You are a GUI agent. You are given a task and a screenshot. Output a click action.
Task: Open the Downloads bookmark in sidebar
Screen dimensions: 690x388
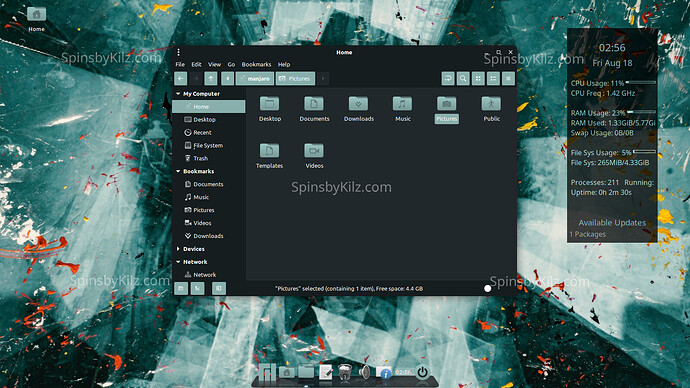click(x=209, y=236)
